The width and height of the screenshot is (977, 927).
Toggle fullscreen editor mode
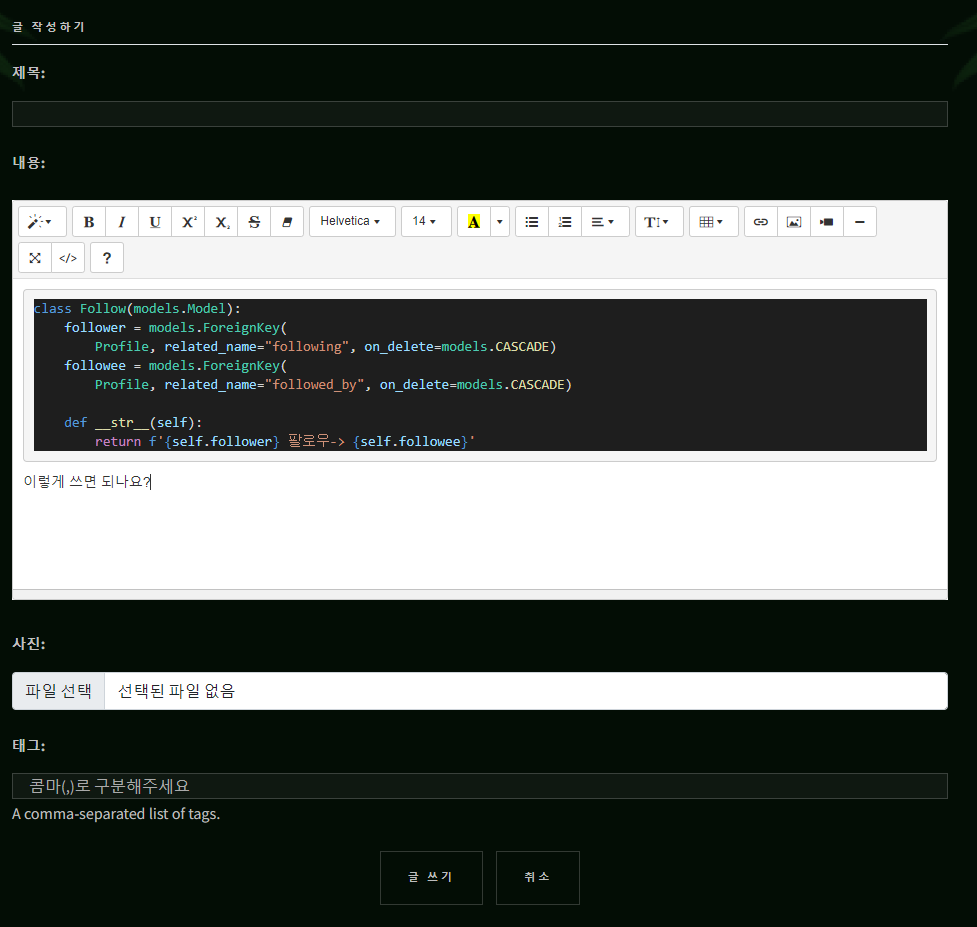click(35, 258)
